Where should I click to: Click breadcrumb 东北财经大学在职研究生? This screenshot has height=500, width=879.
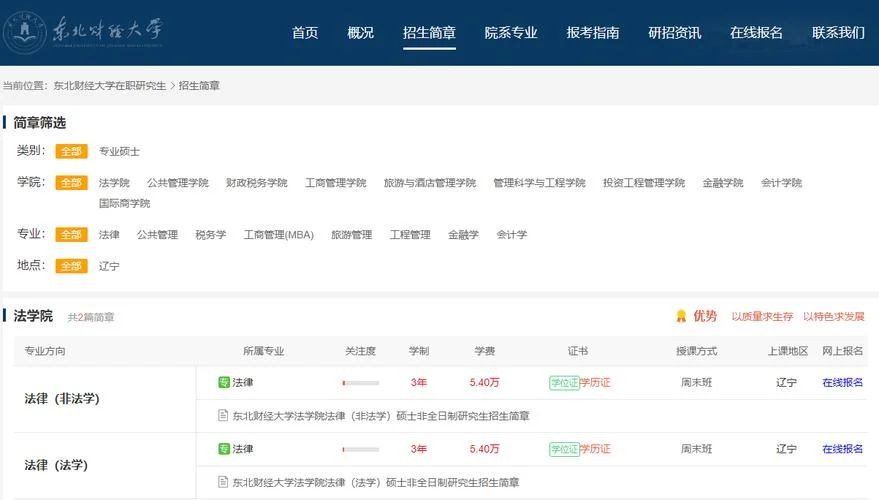pos(110,86)
